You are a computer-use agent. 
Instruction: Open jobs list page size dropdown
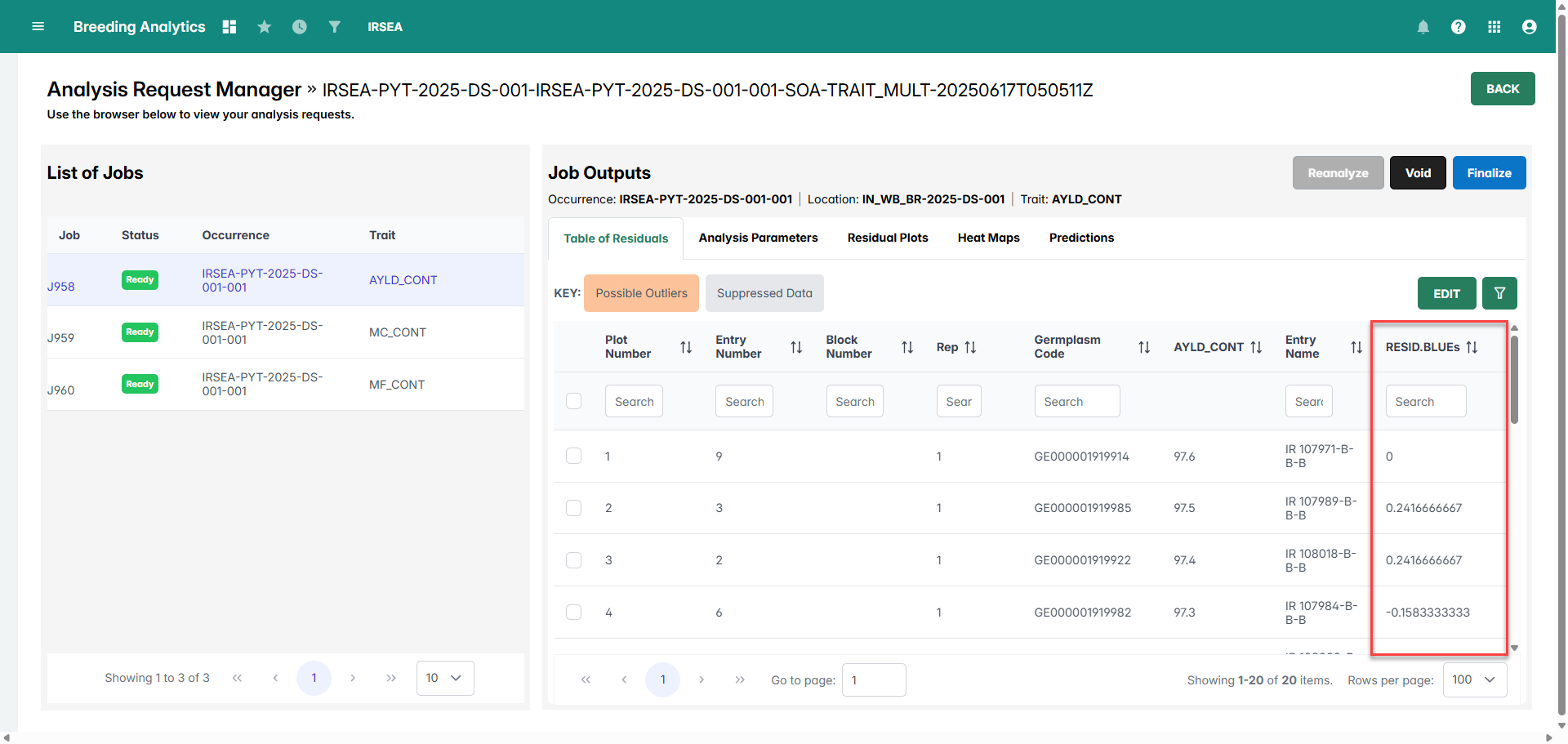point(444,678)
